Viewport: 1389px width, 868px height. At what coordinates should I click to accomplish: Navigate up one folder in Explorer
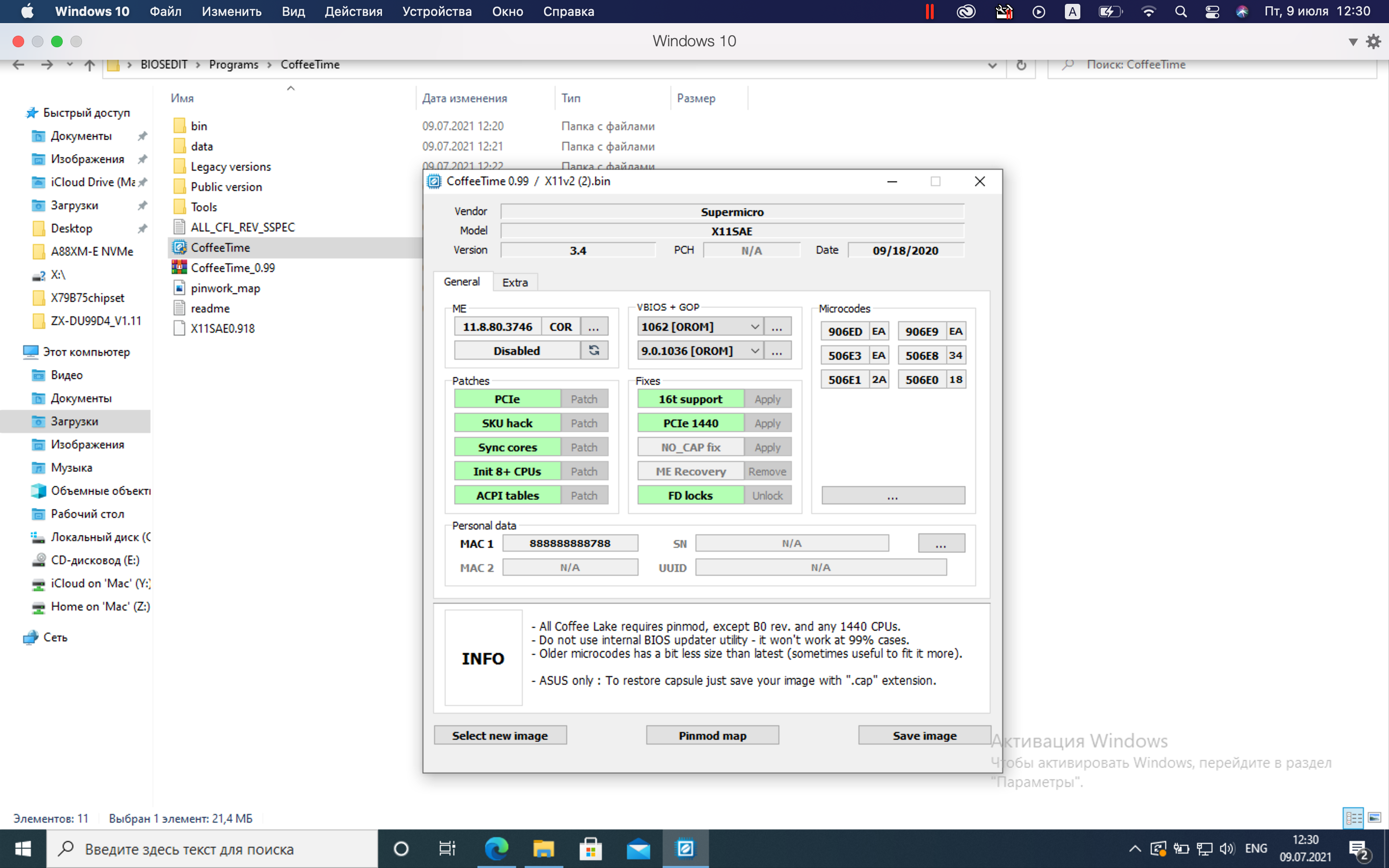90,65
